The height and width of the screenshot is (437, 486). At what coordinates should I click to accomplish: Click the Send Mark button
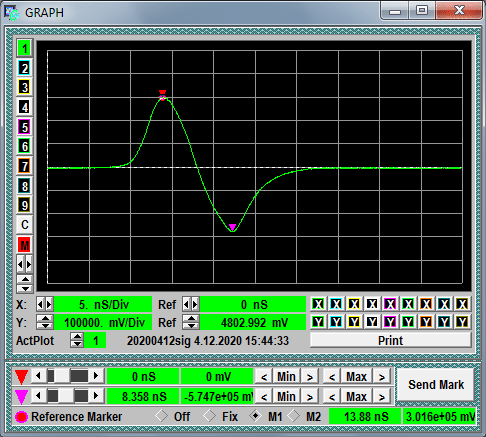pyautogui.click(x=435, y=385)
